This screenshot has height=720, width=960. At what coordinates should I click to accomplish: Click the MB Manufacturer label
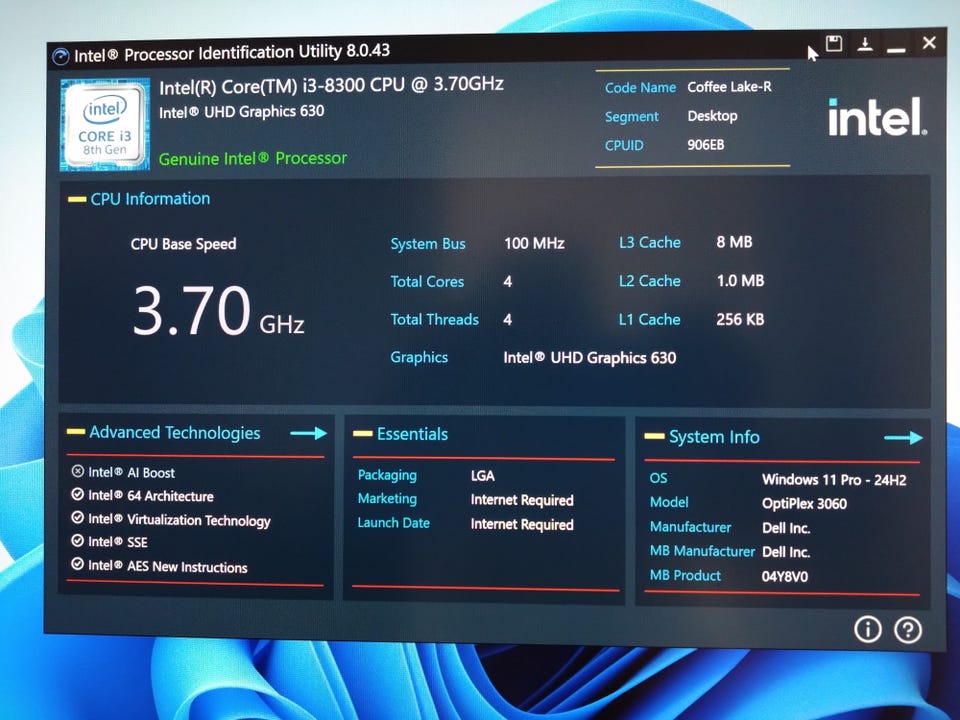[702, 551]
